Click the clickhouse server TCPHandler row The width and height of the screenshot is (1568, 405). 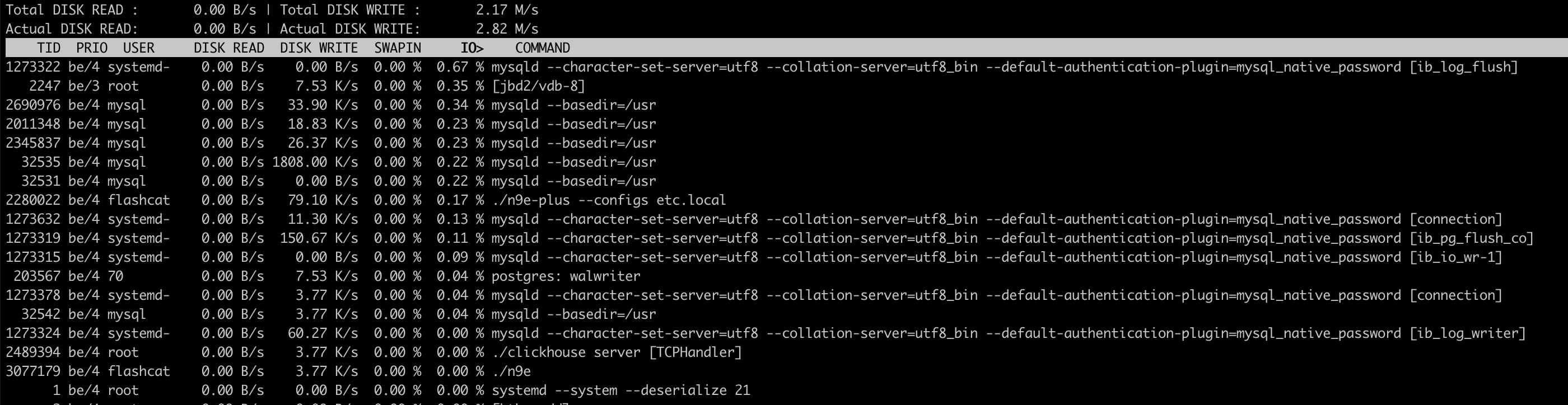point(374,352)
